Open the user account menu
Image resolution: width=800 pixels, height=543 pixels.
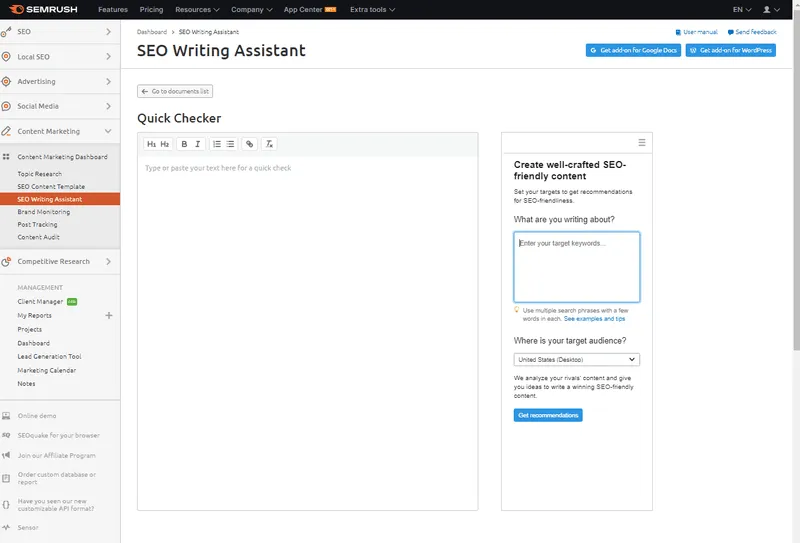771,9
